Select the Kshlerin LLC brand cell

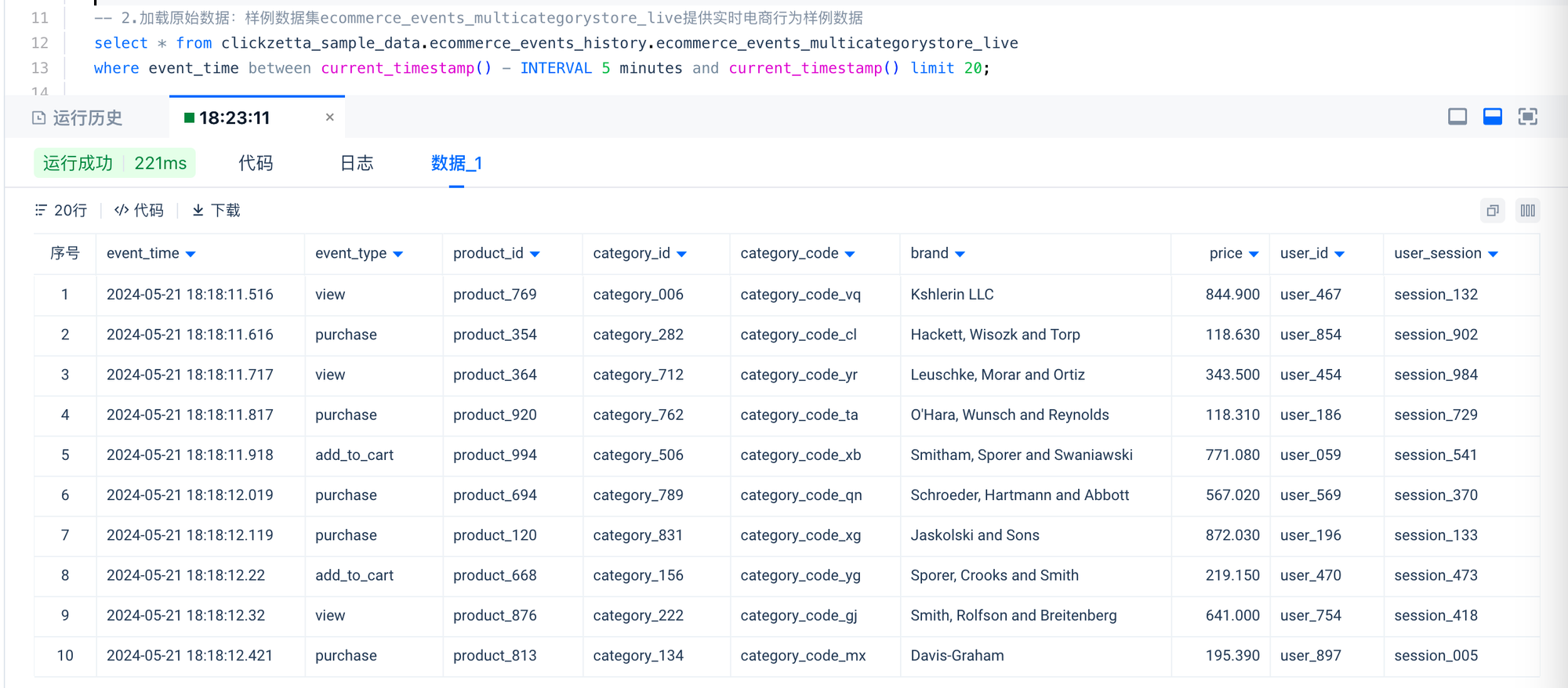pos(952,295)
